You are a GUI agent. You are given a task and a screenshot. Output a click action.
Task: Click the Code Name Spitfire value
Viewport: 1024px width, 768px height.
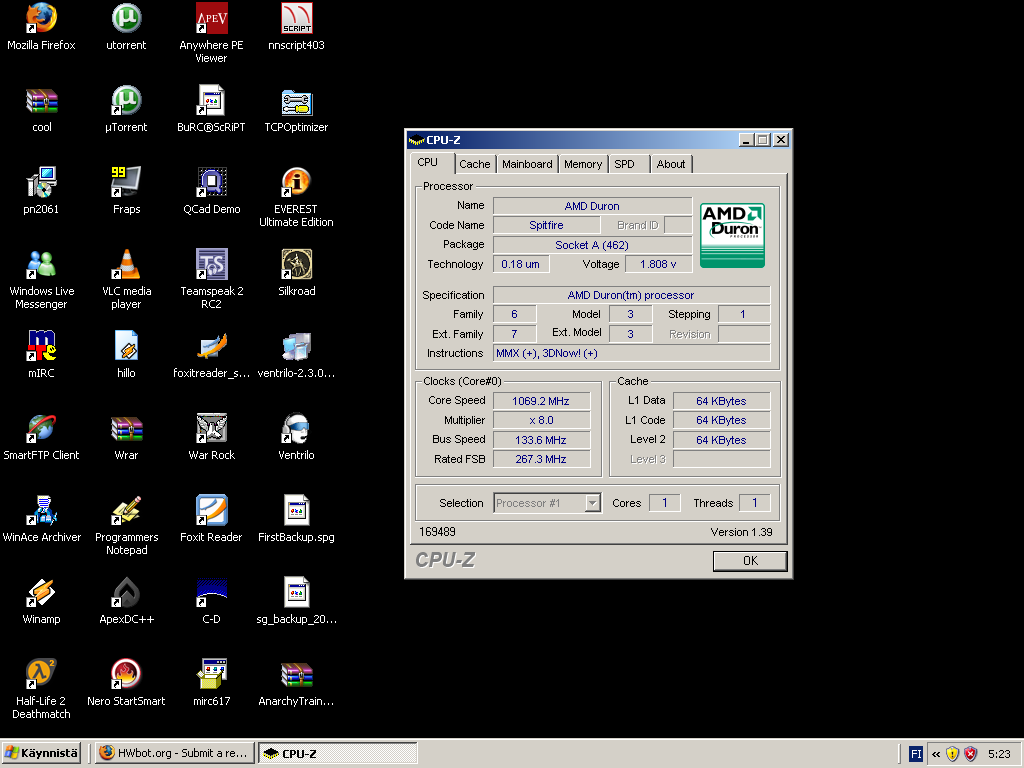546,225
